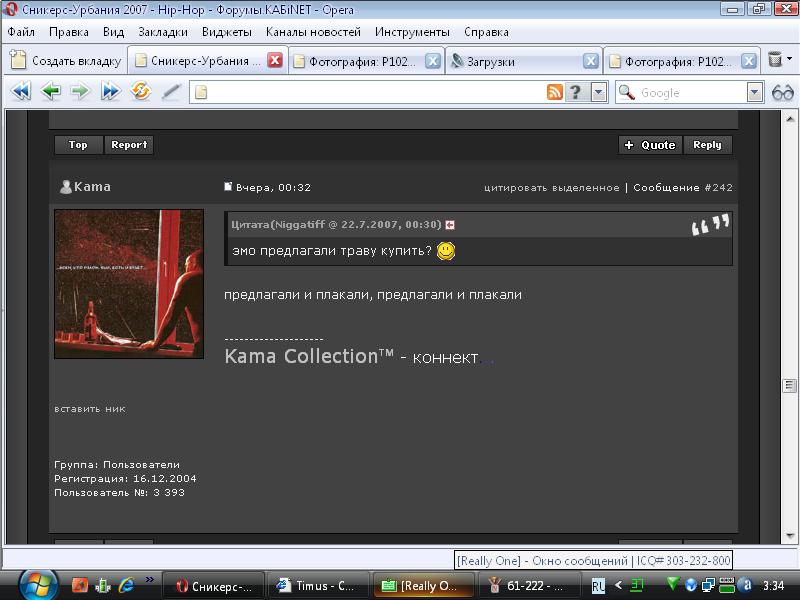Click the question mark security icon
Image resolution: width=800 pixels, height=600 pixels.
576,92
